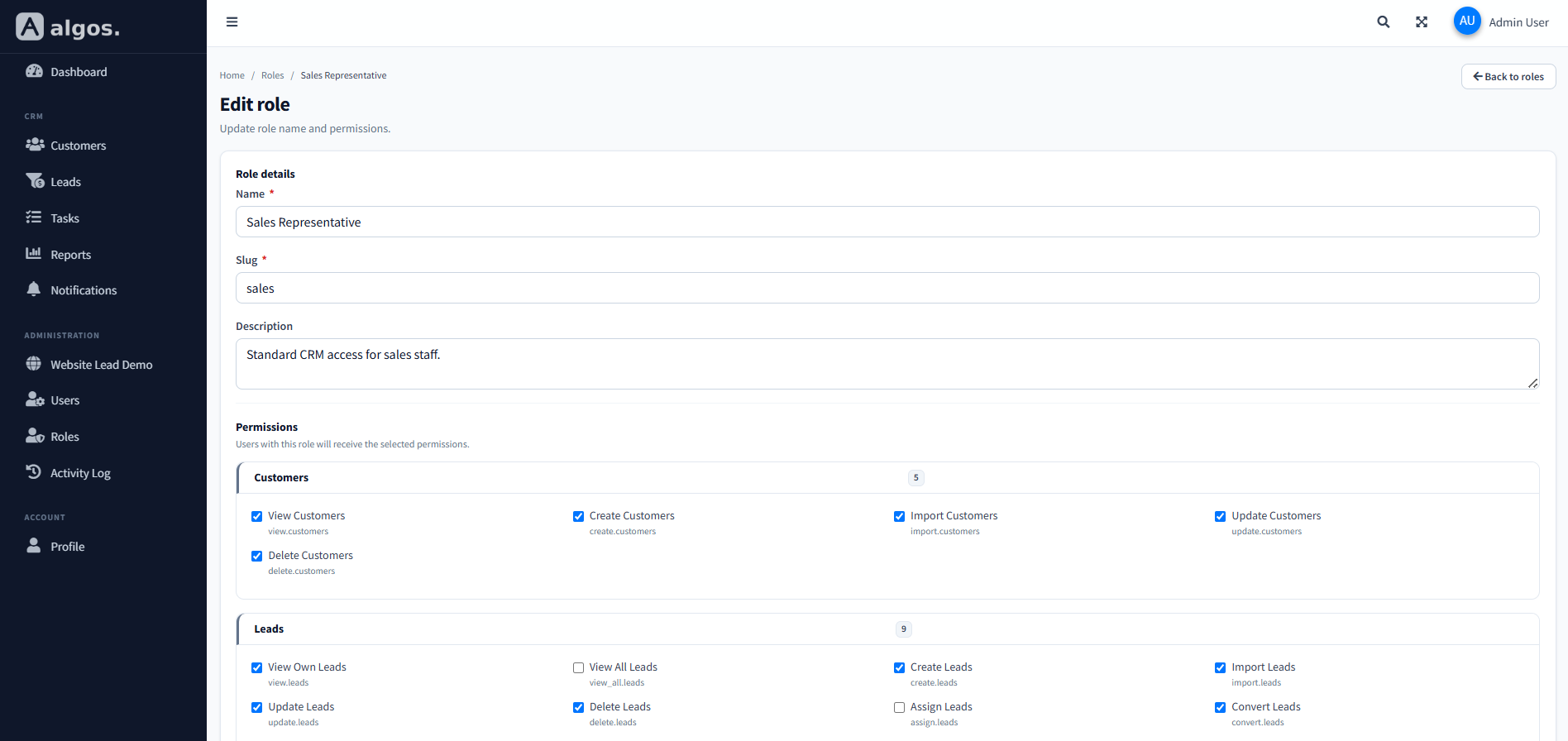Click the AU user avatar
Screen dimensions: 1568x741
point(1467,22)
